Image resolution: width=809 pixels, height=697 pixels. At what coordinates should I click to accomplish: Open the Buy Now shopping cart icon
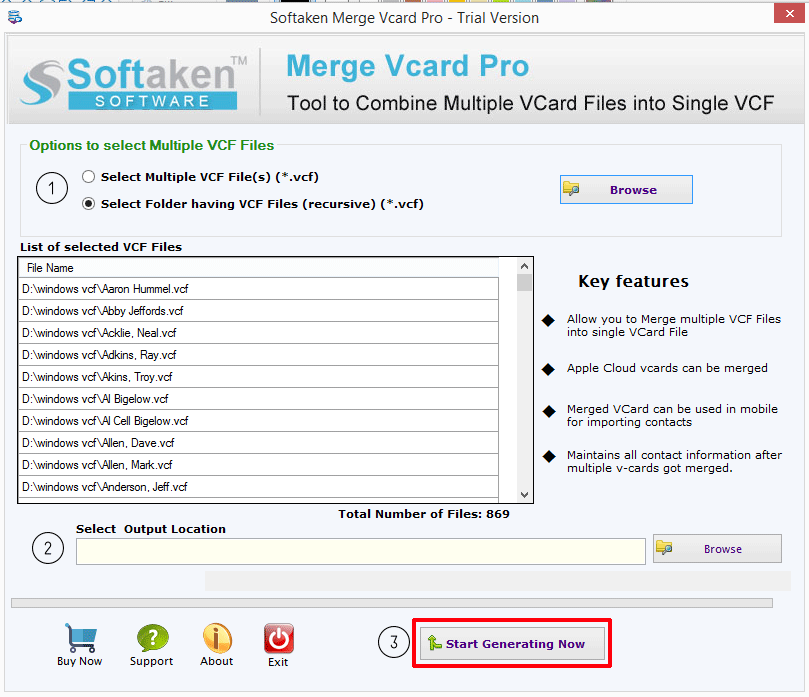pos(80,637)
